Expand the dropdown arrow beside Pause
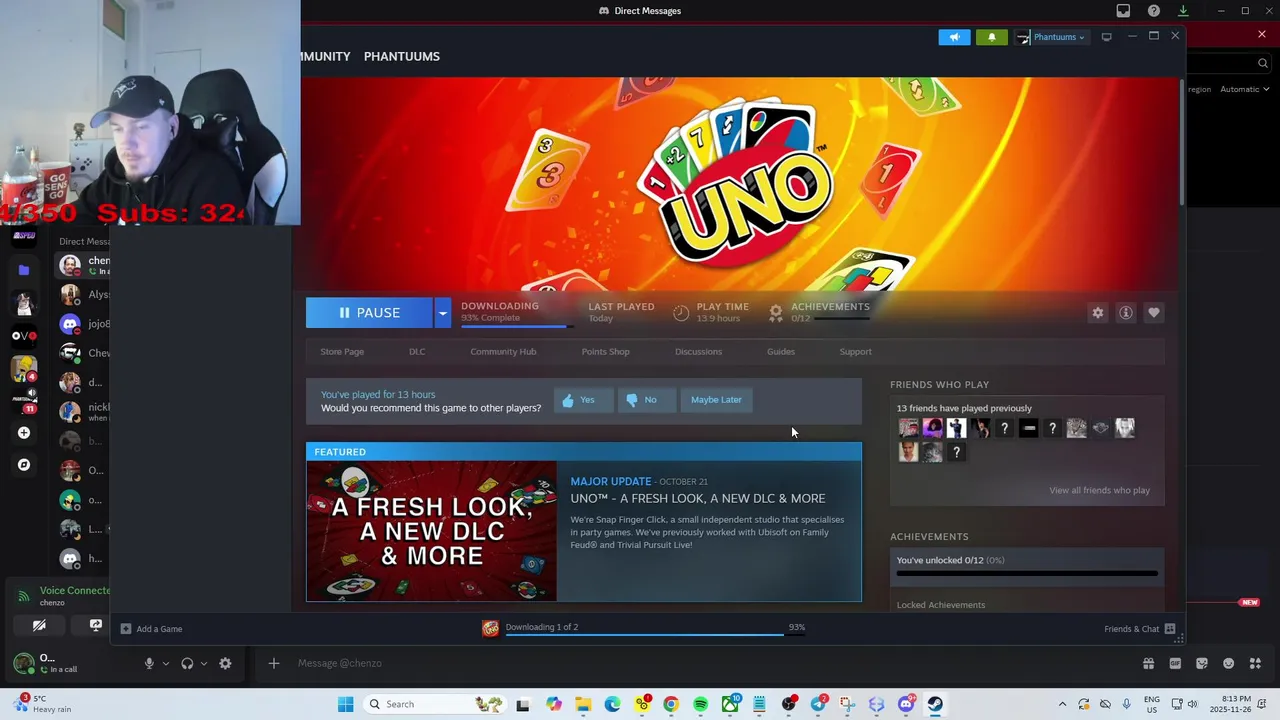 click(x=442, y=313)
